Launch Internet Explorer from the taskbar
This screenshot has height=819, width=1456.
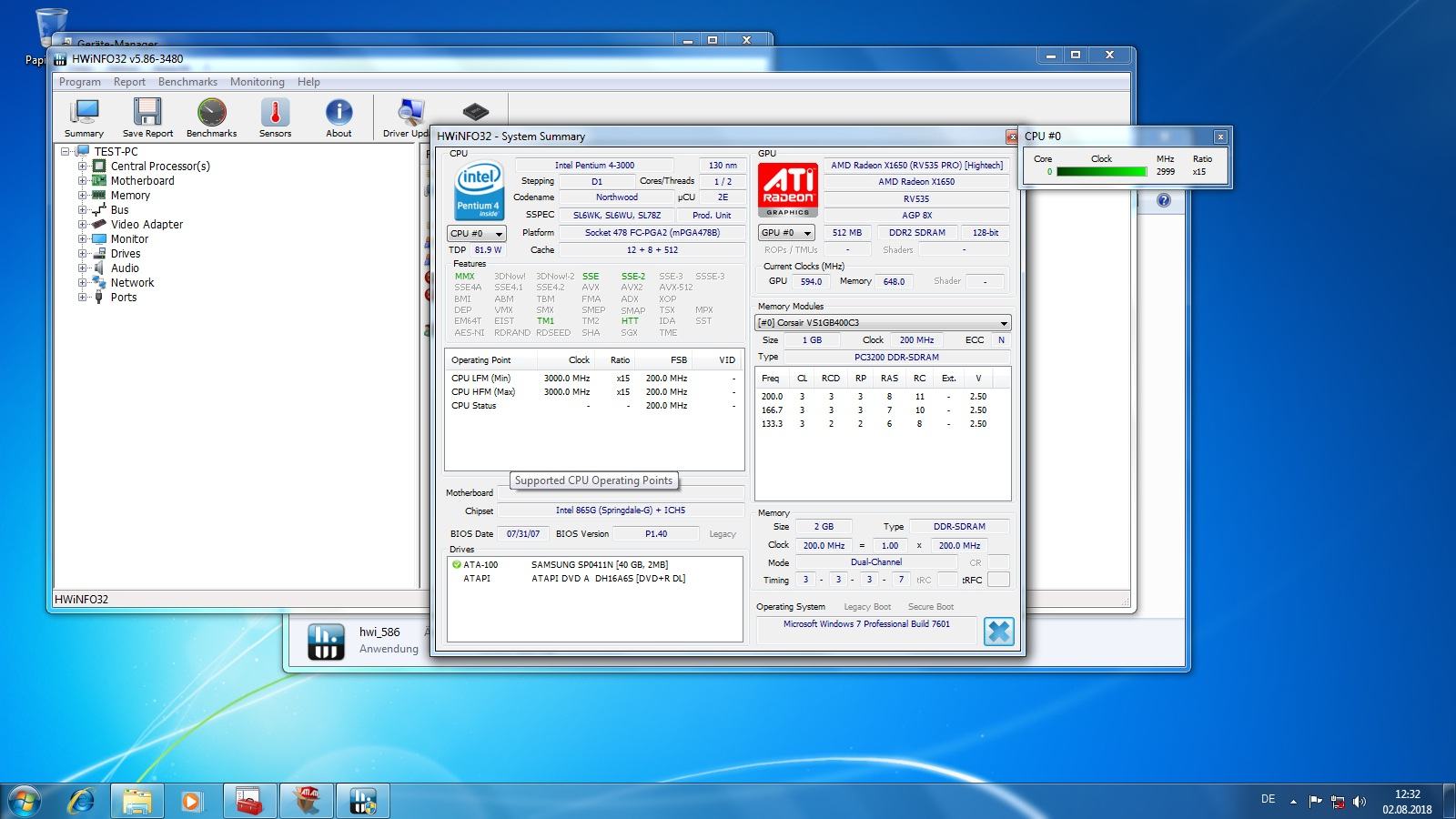81,802
